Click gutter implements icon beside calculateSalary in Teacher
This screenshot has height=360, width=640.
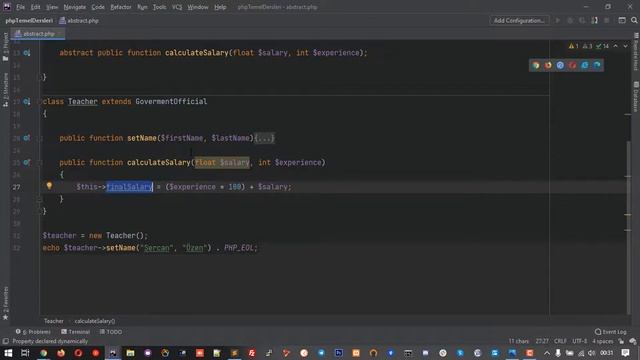pos(27,162)
